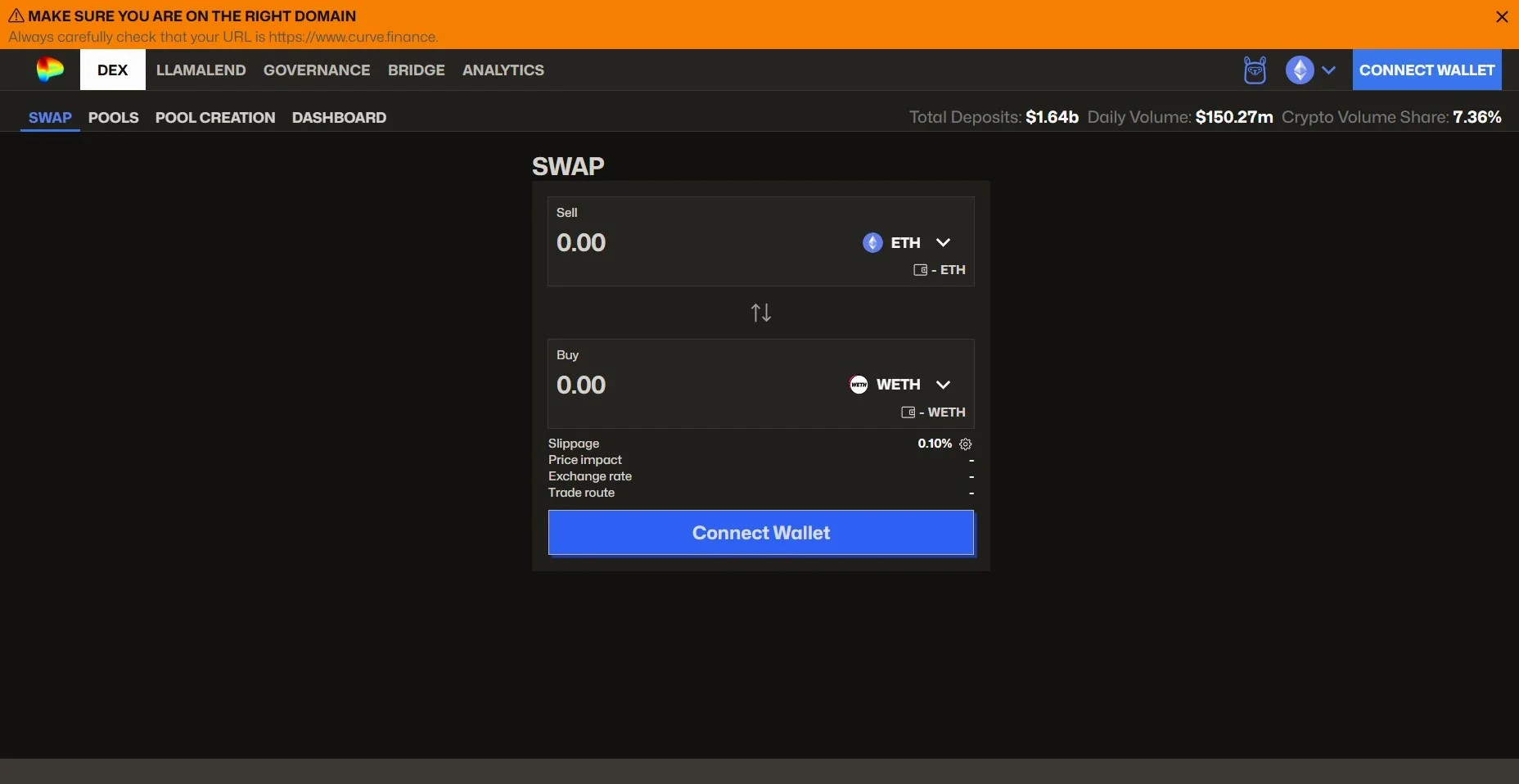Click the Exchange rate label

point(590,476)
